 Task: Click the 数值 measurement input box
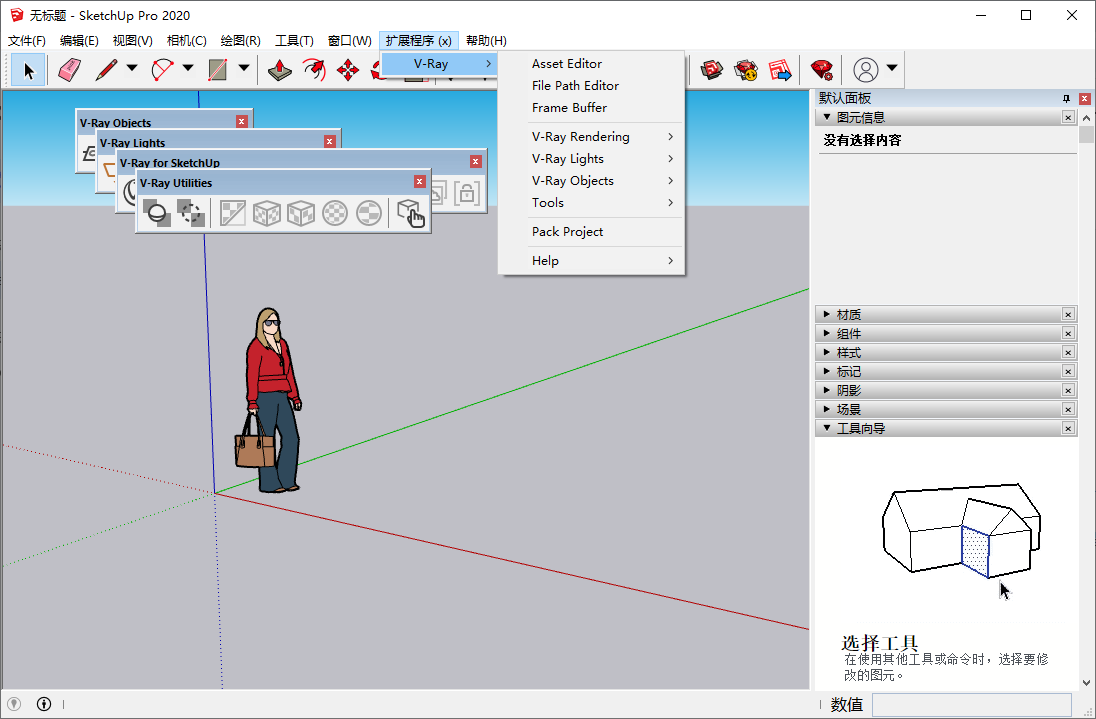968,704
